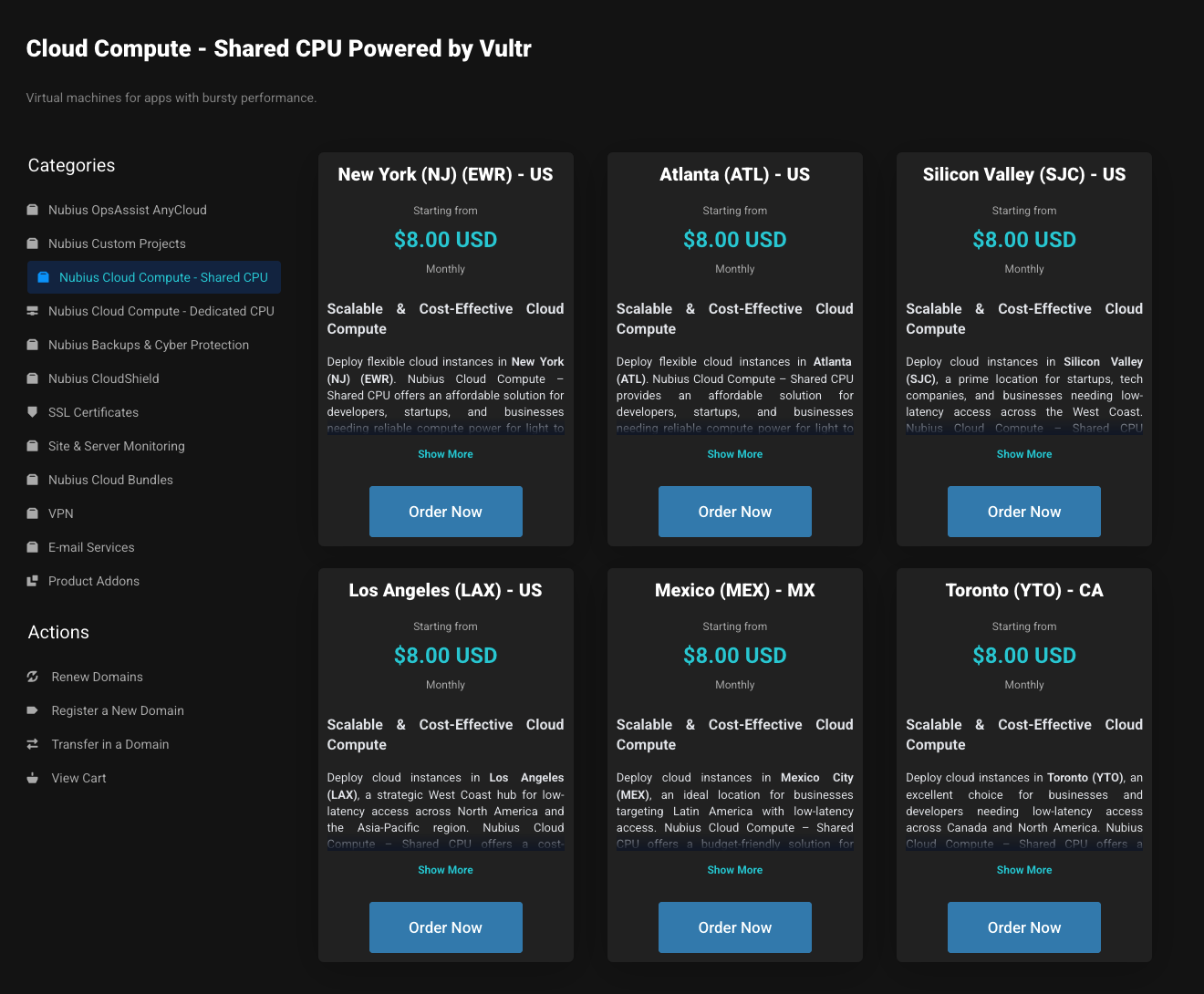Expand Show More on the Mexico card
1204x994 pixels.
734,870
